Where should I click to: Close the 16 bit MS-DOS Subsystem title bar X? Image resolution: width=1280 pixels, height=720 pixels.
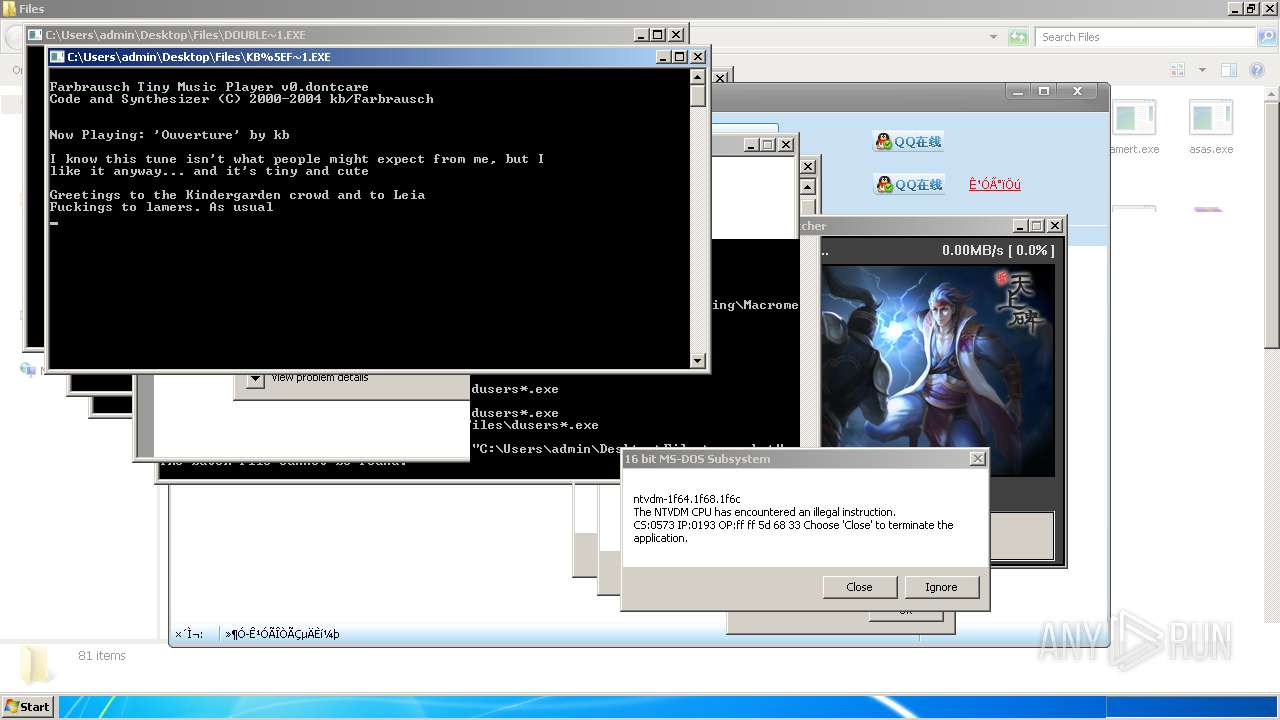(977, 459)
